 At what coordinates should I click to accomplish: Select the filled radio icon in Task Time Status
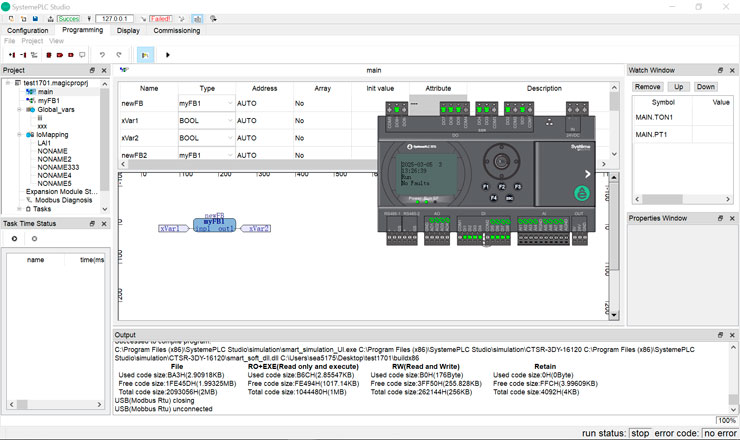14,239
